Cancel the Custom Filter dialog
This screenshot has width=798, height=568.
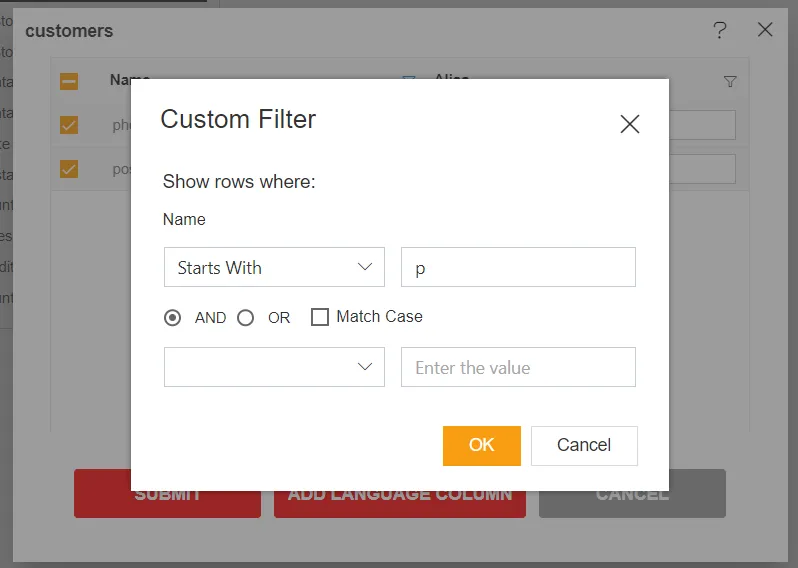pos(584,445)
